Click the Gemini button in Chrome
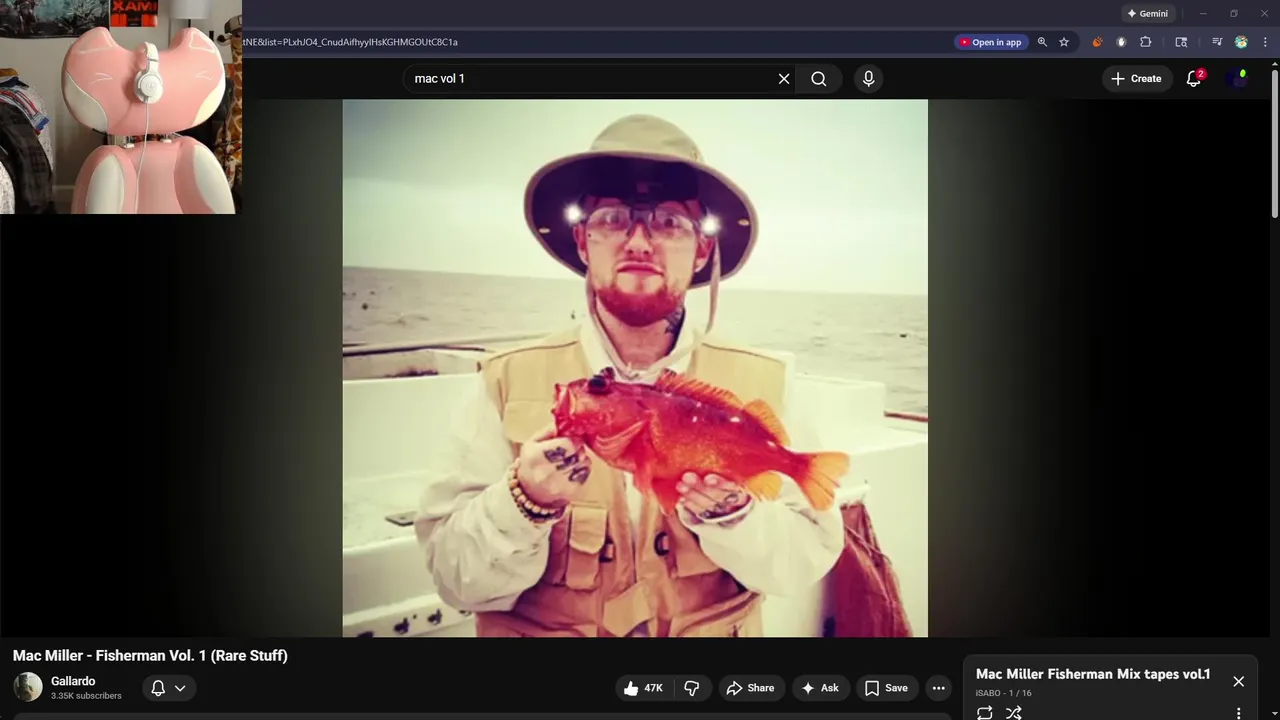The image size is (1280, 720). [x=1148, y=14]
